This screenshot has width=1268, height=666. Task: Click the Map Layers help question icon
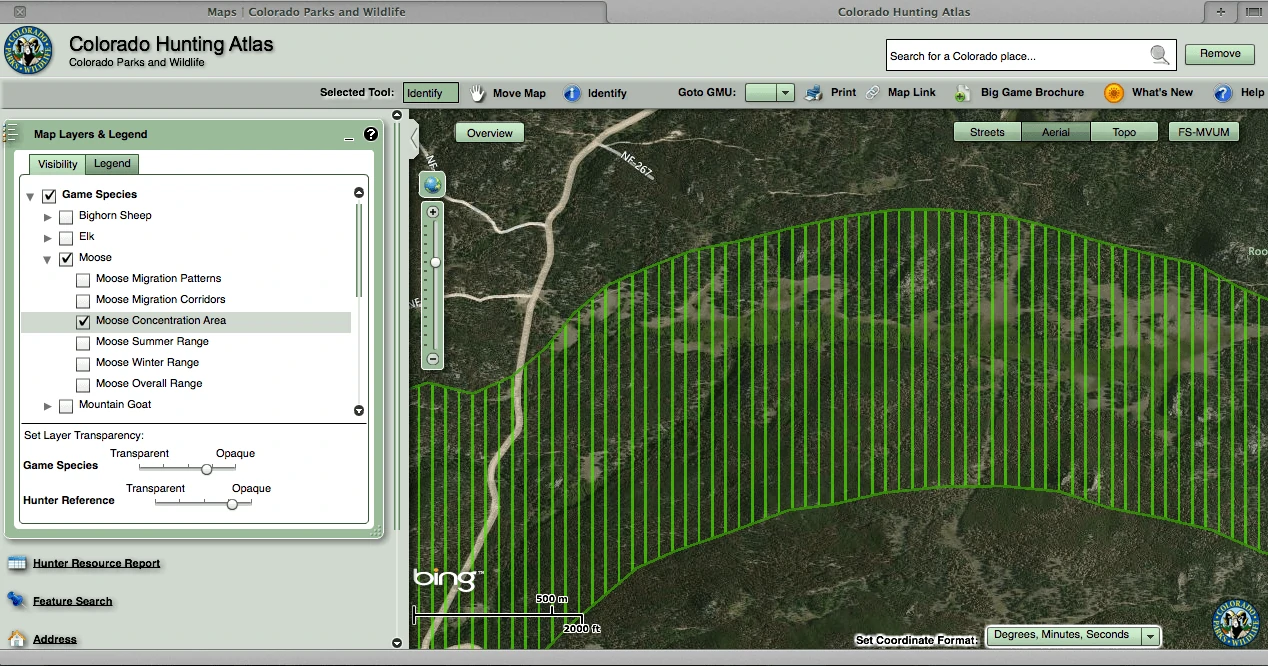coord(371,134)
